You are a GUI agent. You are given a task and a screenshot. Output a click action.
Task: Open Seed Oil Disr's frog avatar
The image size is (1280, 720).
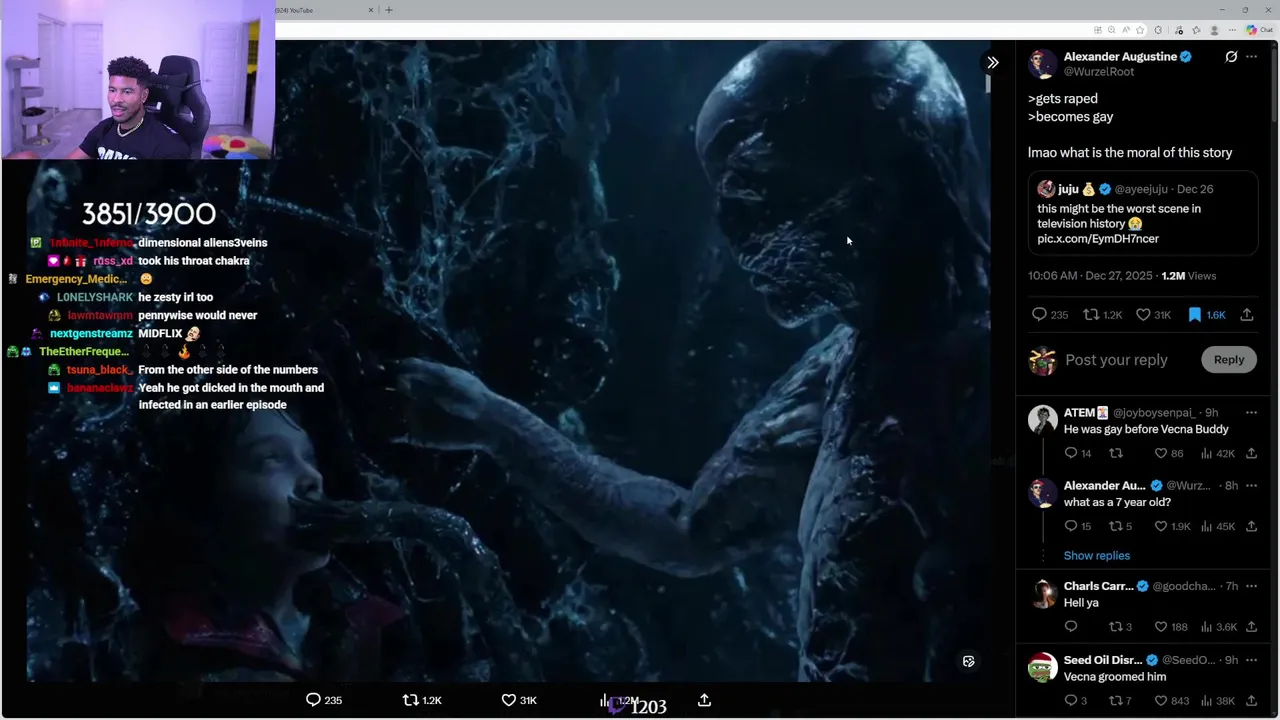pos(1043,666)
